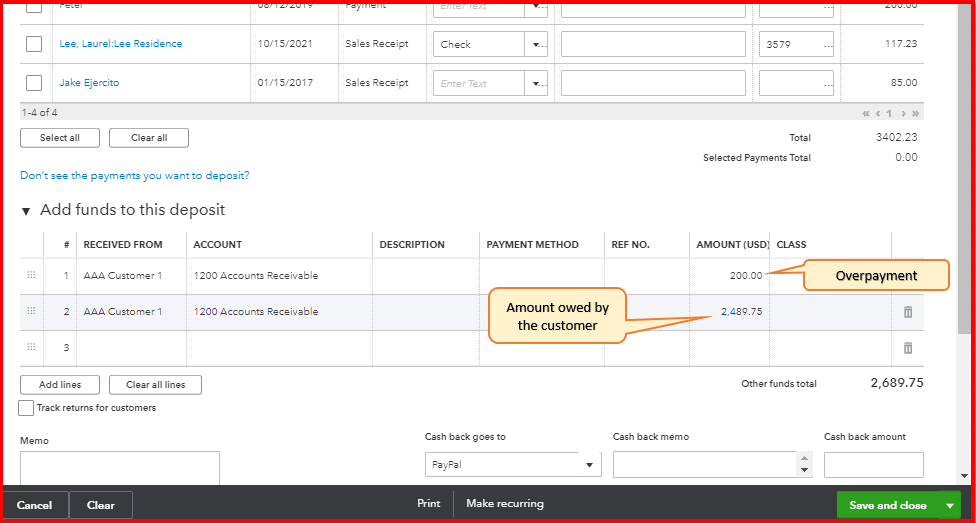Click Clear all lines button
The height and width of the screenshot is (523, 976).
(x=156, y=385)
